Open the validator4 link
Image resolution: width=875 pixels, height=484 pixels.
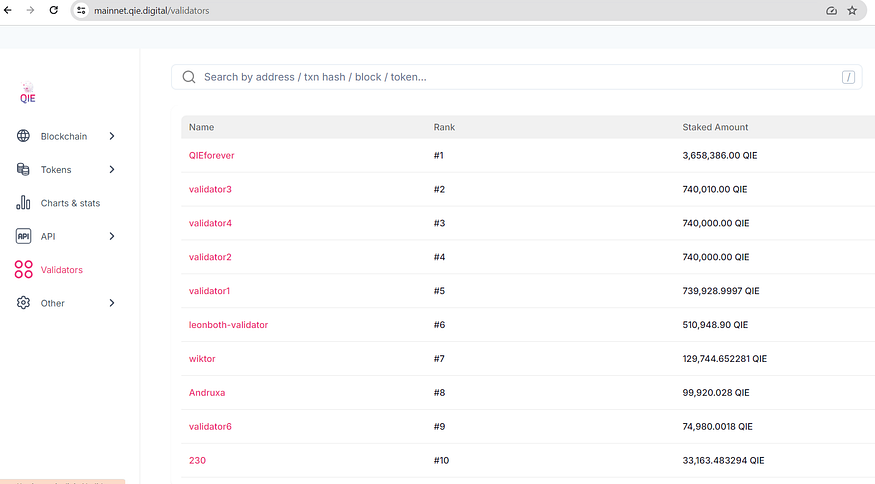[210, 223]
